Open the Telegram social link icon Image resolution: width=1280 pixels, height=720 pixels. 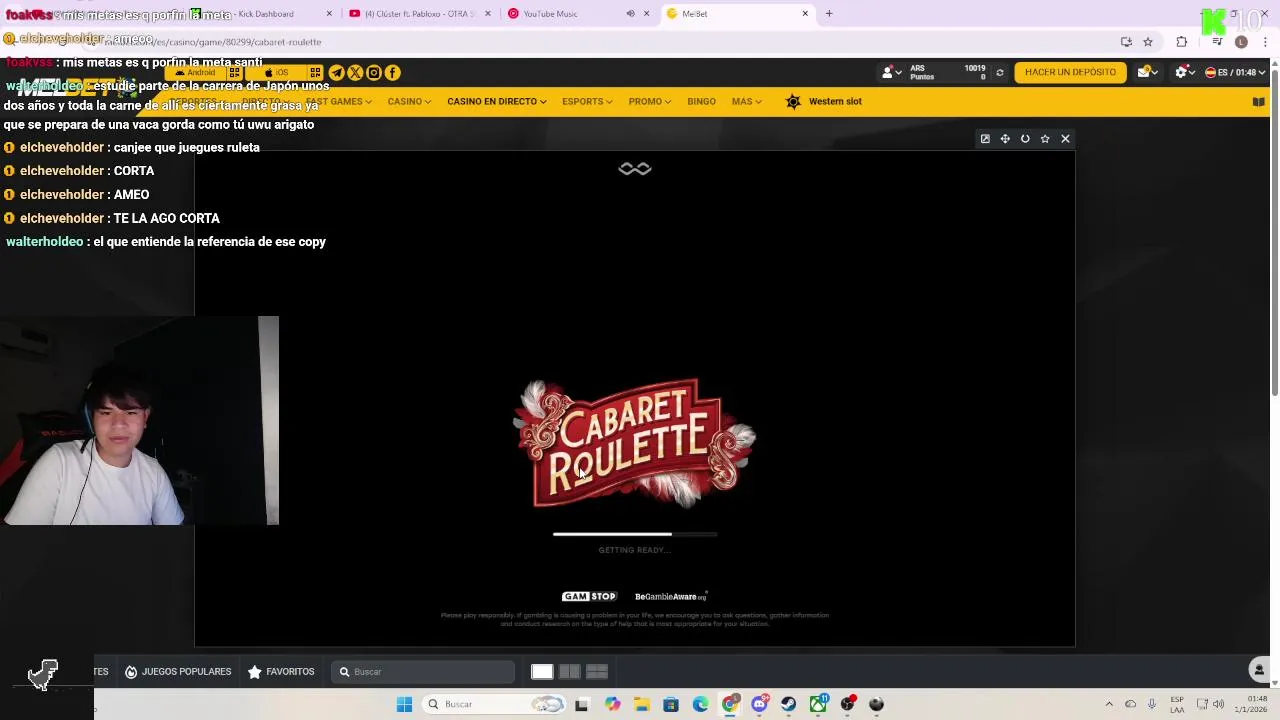point(336,72)
